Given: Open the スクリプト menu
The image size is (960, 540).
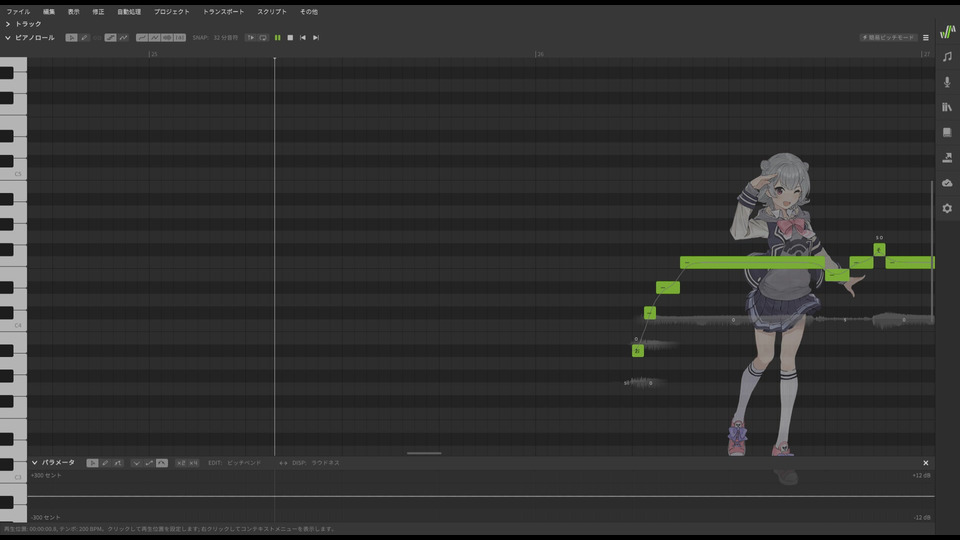Looking at the screenshot, I should tap(272, 12).
